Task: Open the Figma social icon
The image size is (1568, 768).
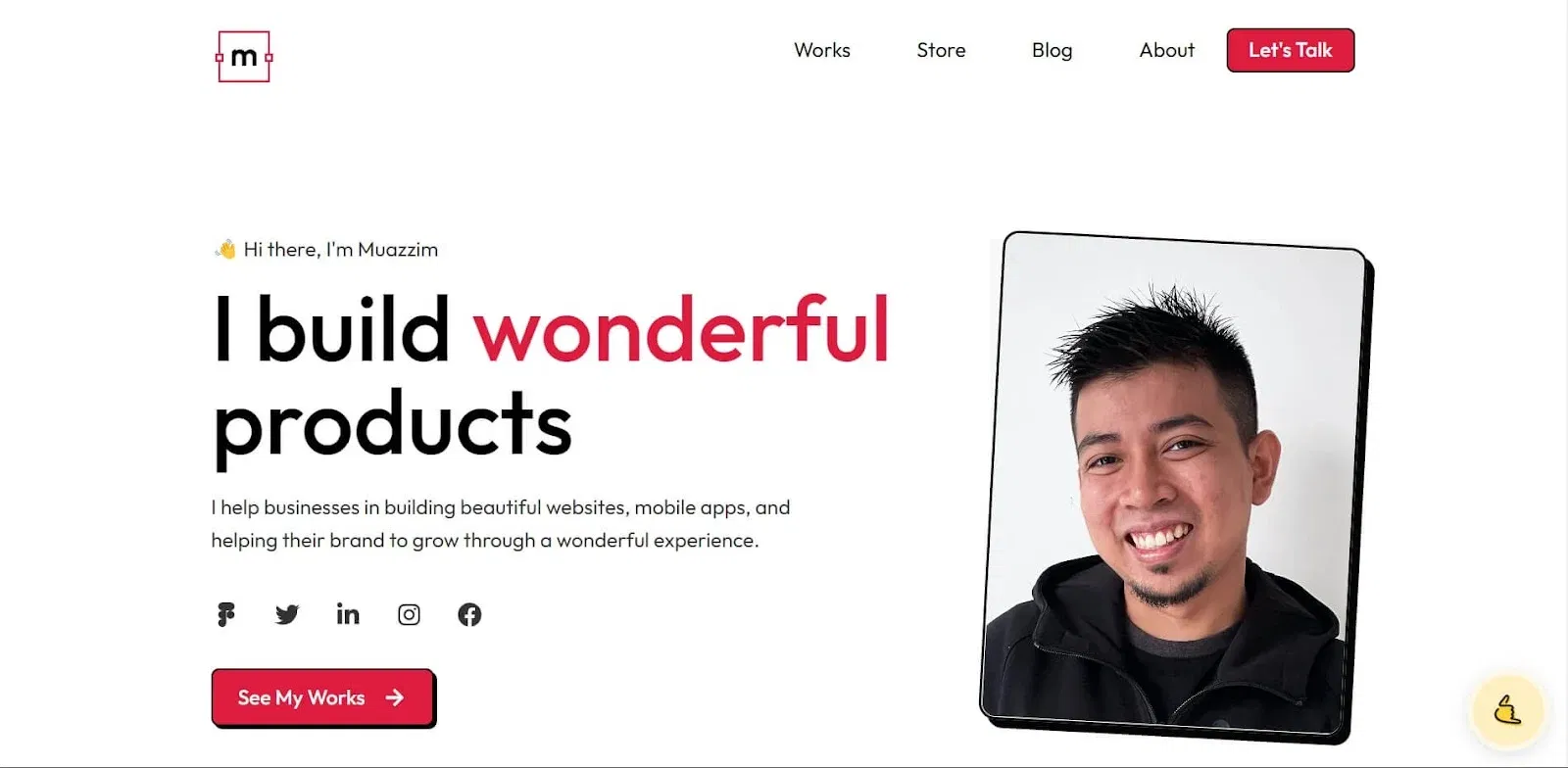Action: (x=226, y=614)
